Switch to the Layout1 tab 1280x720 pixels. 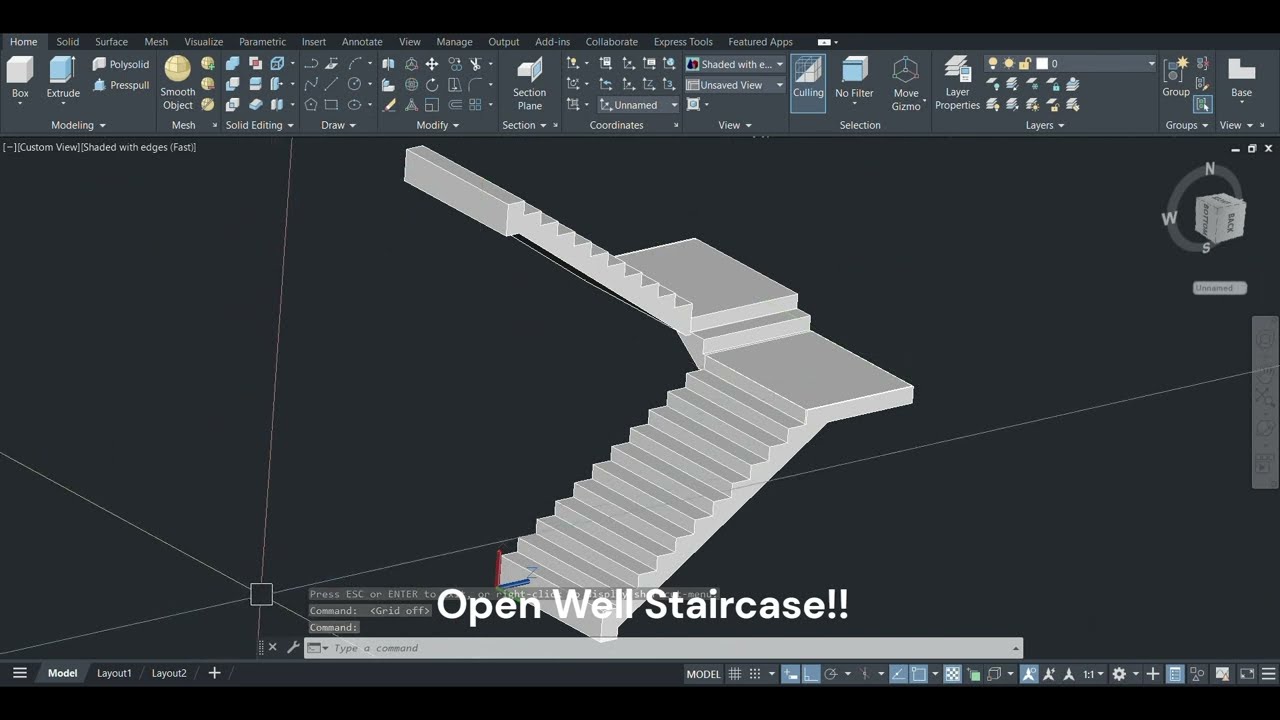pyautogui.click(x=114, y=673)
